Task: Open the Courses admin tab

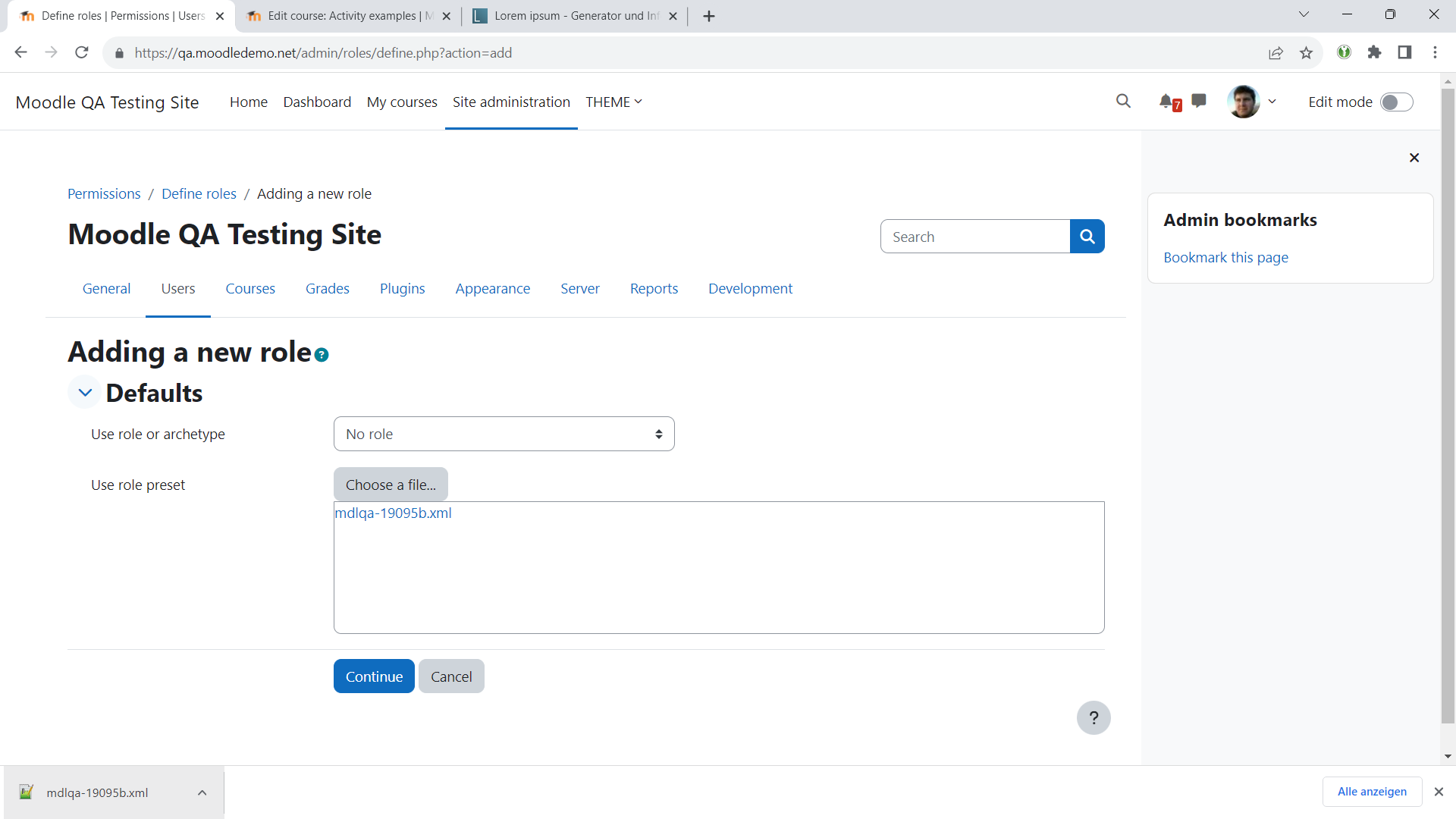Action: [x=250, y=288]
